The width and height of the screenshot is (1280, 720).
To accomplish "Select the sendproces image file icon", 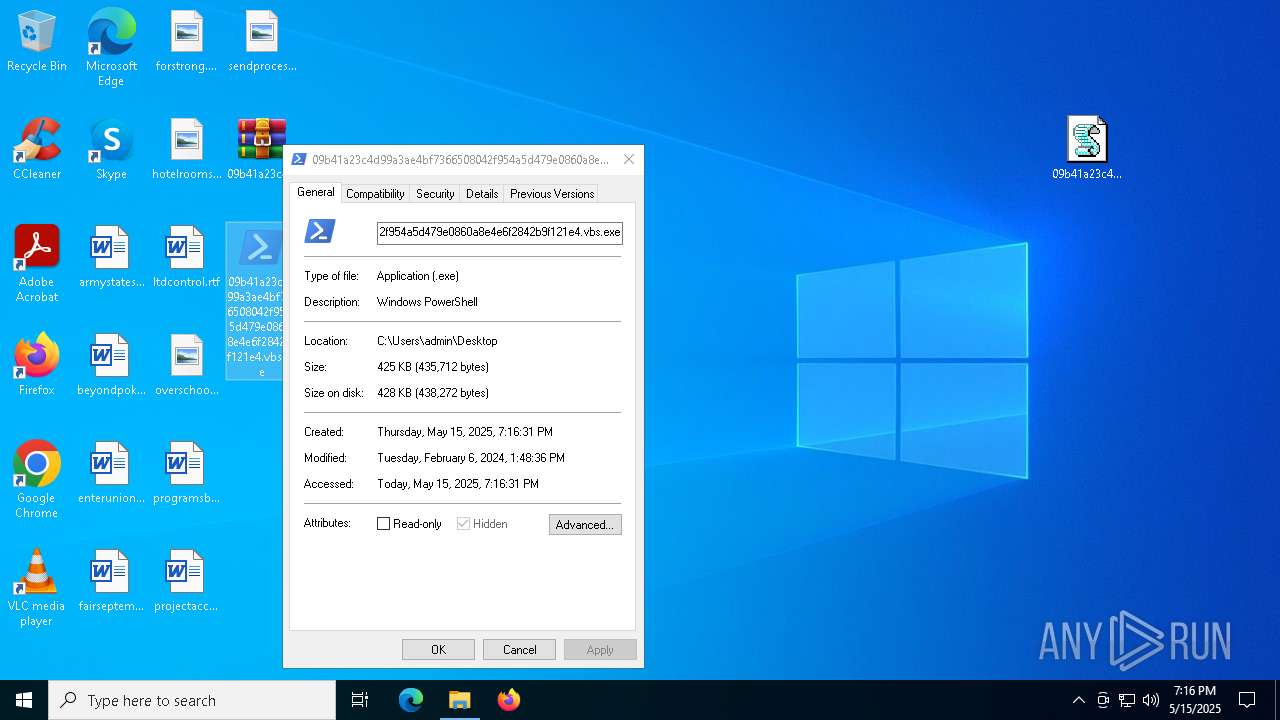I will [262, 42].
